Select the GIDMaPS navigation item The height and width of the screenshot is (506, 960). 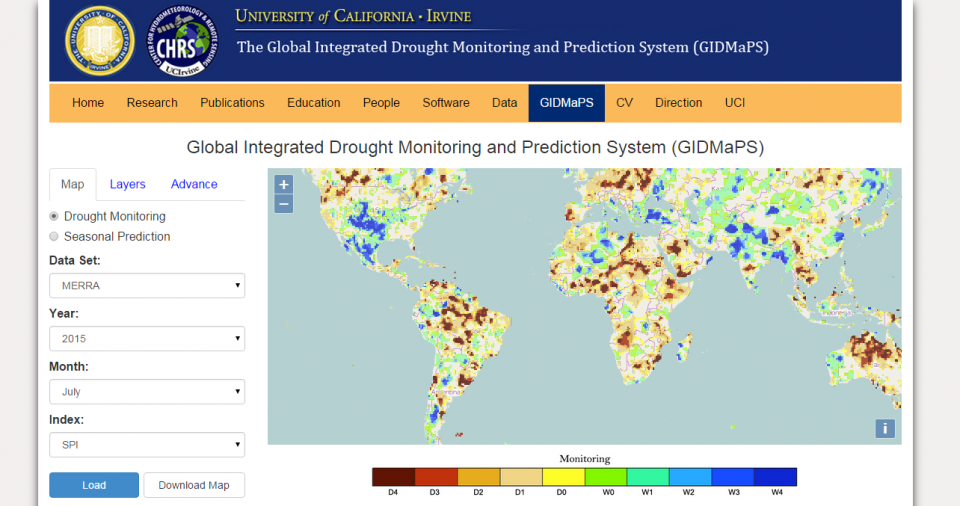566,103
